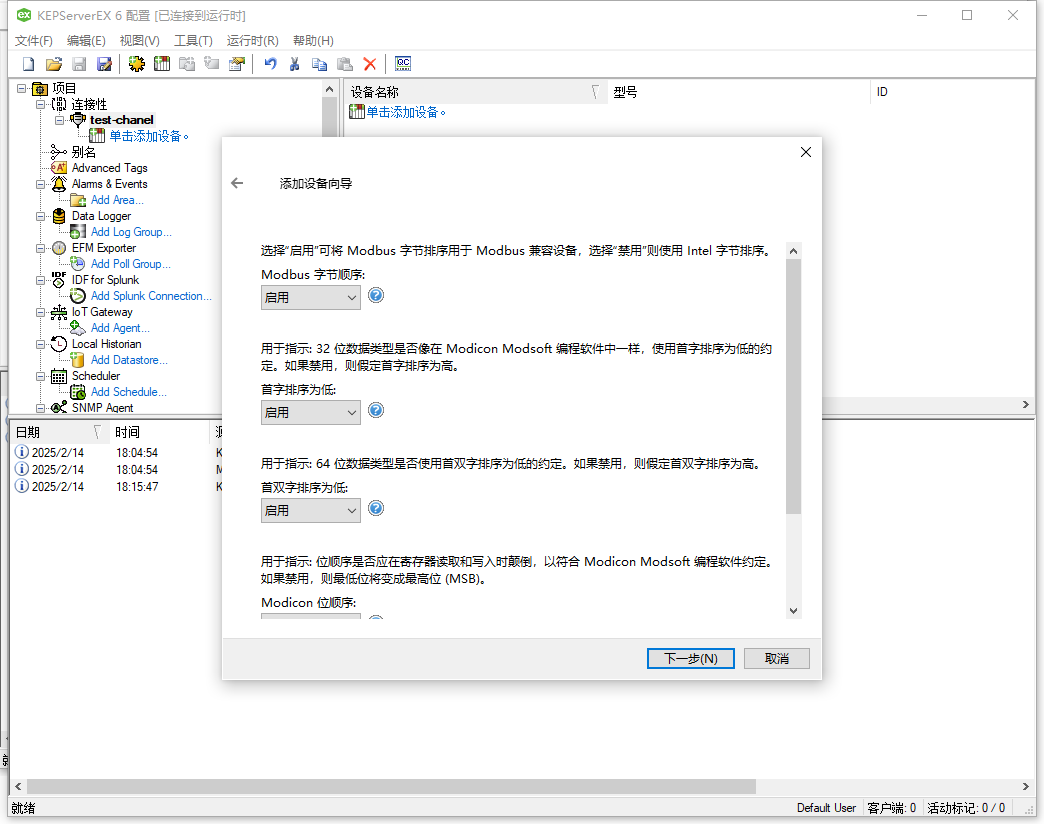Click the 时间 column header

(160, 432)
